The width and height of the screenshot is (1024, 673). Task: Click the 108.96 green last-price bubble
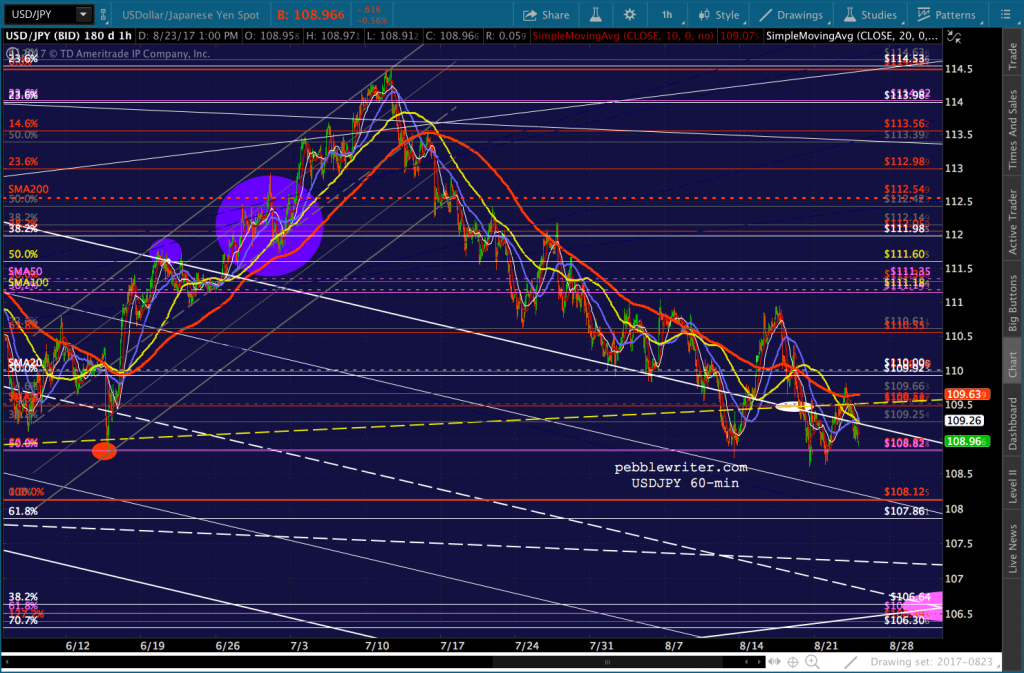click(x=967, y=441)
